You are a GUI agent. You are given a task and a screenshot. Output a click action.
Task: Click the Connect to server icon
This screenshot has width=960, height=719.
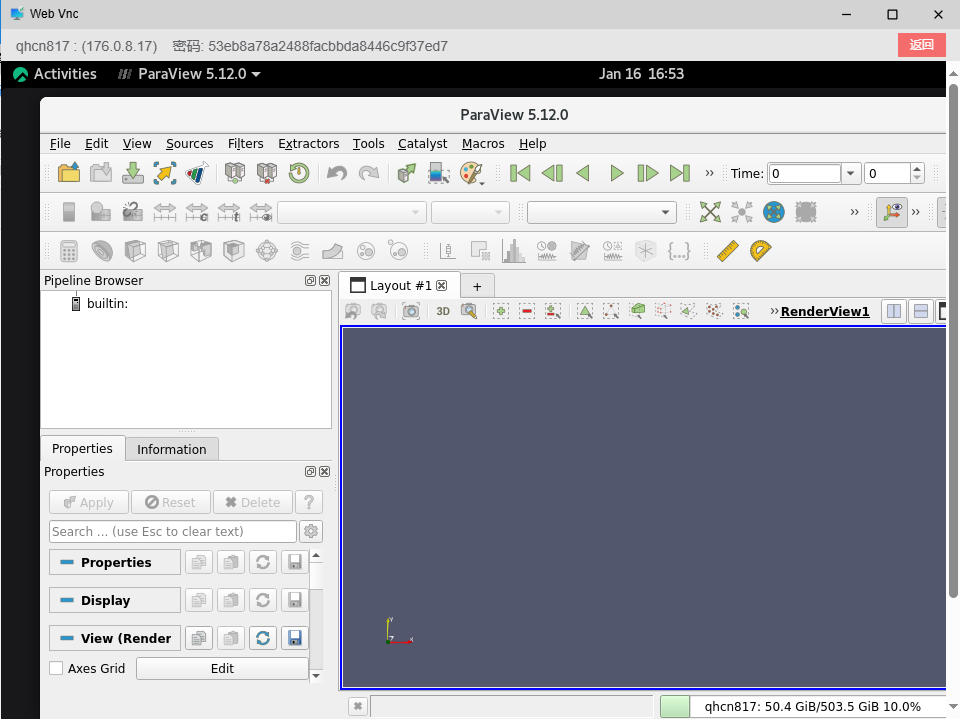[234, 173]
